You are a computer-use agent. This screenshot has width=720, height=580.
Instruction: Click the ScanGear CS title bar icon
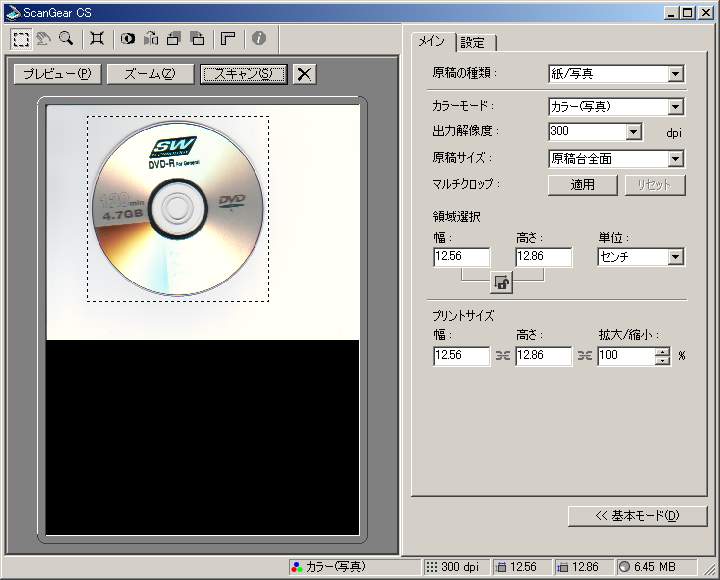pyautogui.click(x=13, y=13)
